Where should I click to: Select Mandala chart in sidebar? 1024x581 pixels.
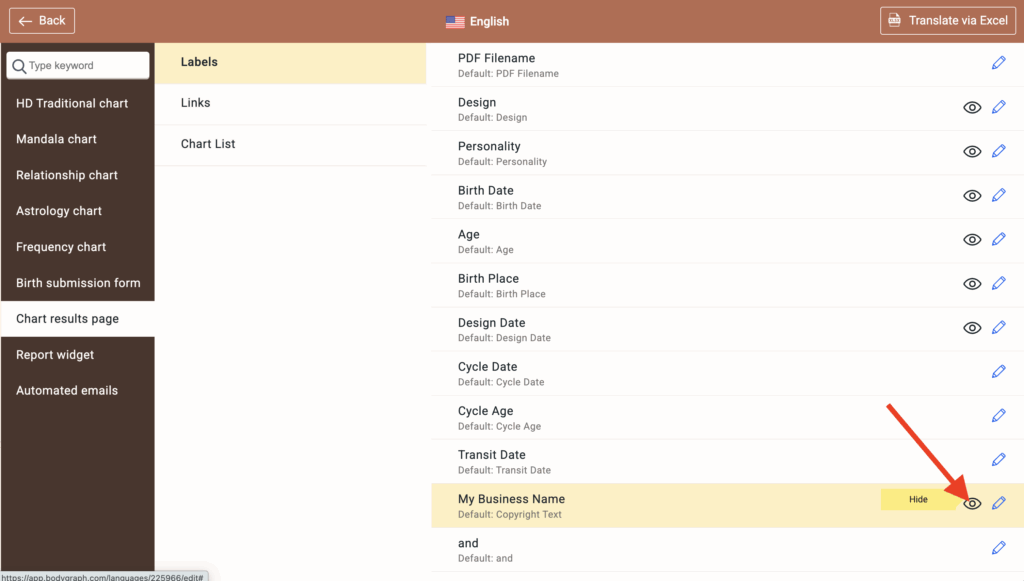pos(57,139)
